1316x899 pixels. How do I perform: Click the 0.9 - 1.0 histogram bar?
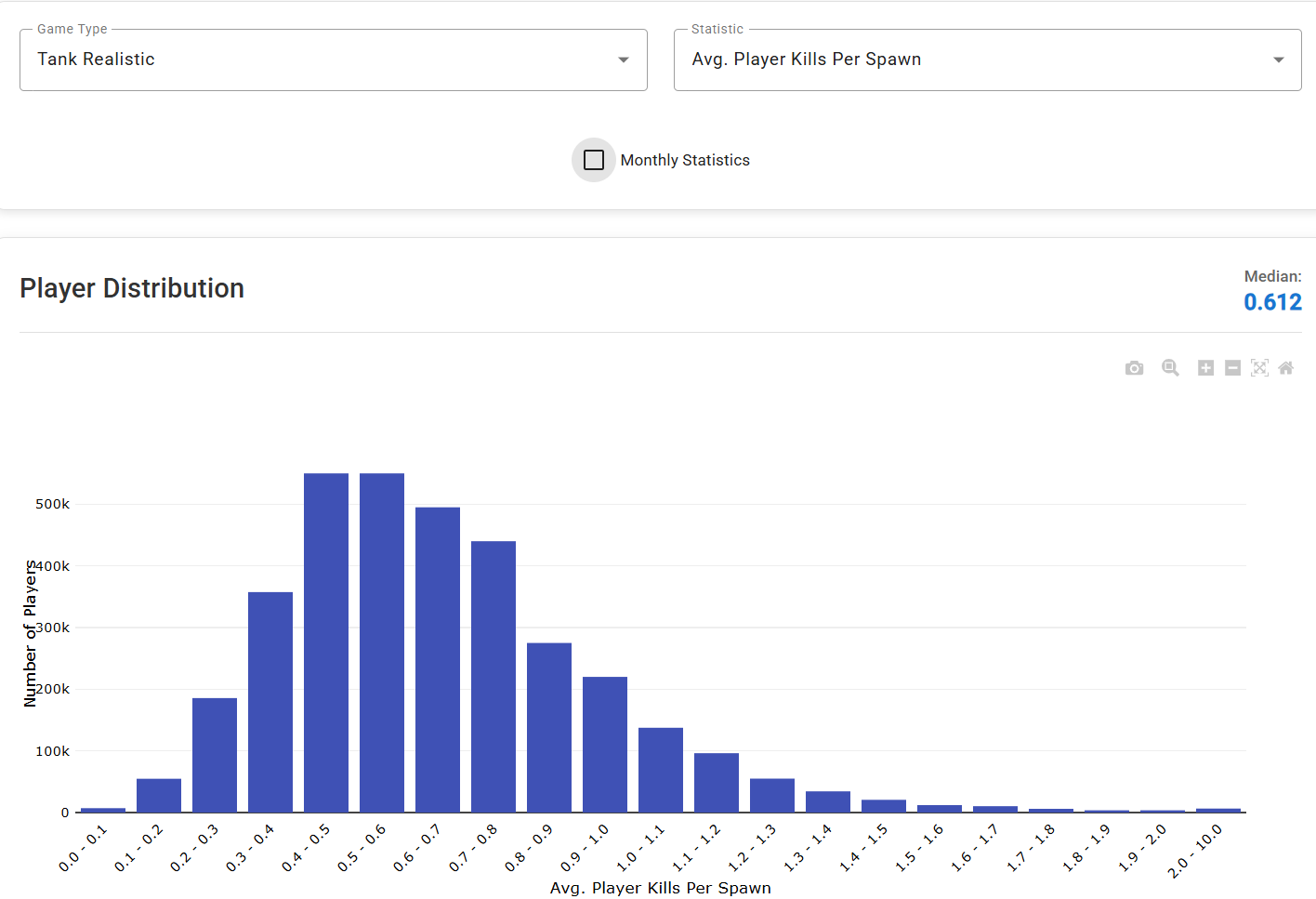(605, 745)
